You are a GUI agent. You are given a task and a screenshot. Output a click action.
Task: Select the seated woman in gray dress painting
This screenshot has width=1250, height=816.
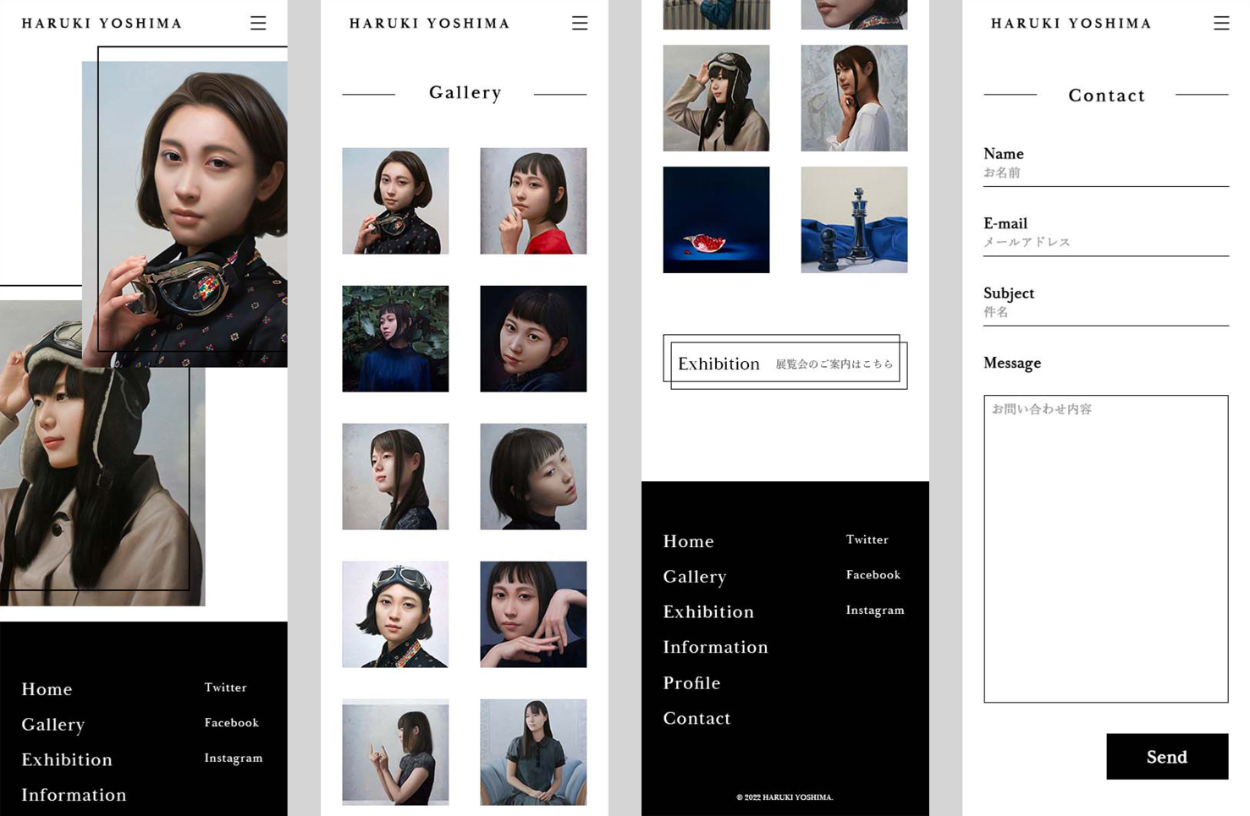coord(533,752)
